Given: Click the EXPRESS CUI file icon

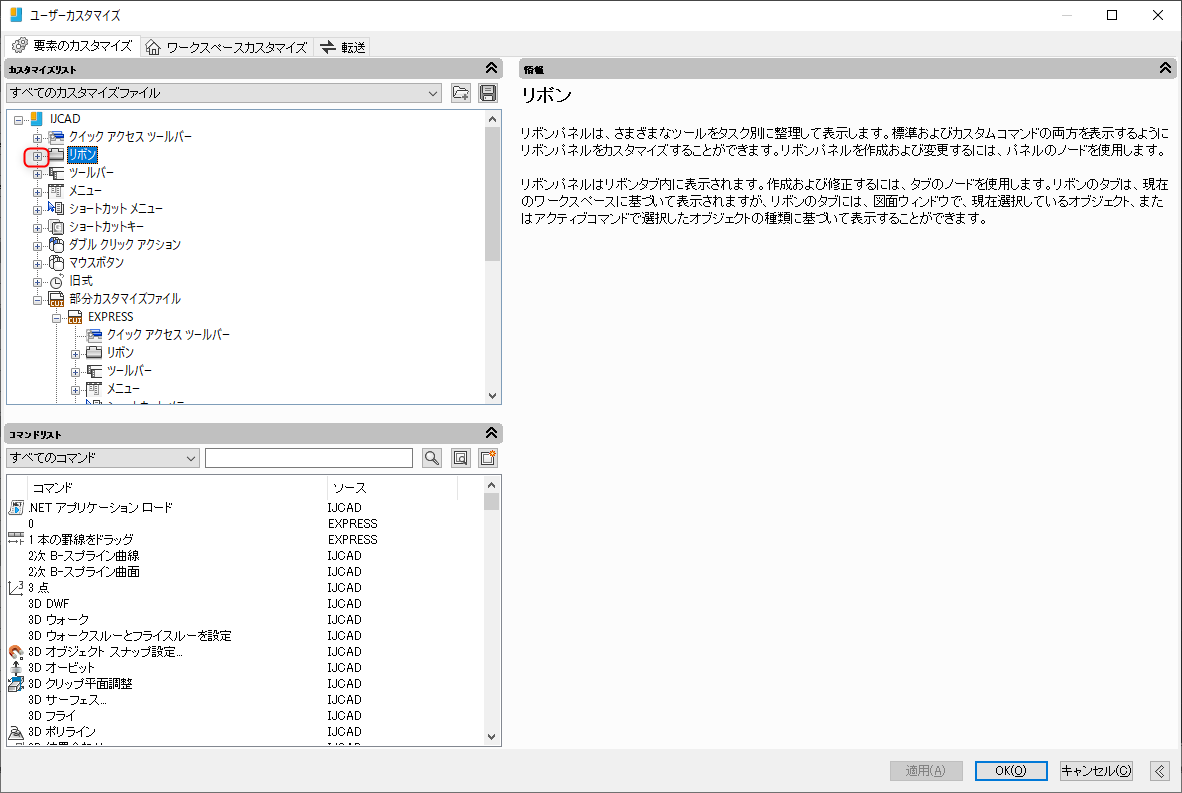Looking at the screenshot, I should pos(75,317).
